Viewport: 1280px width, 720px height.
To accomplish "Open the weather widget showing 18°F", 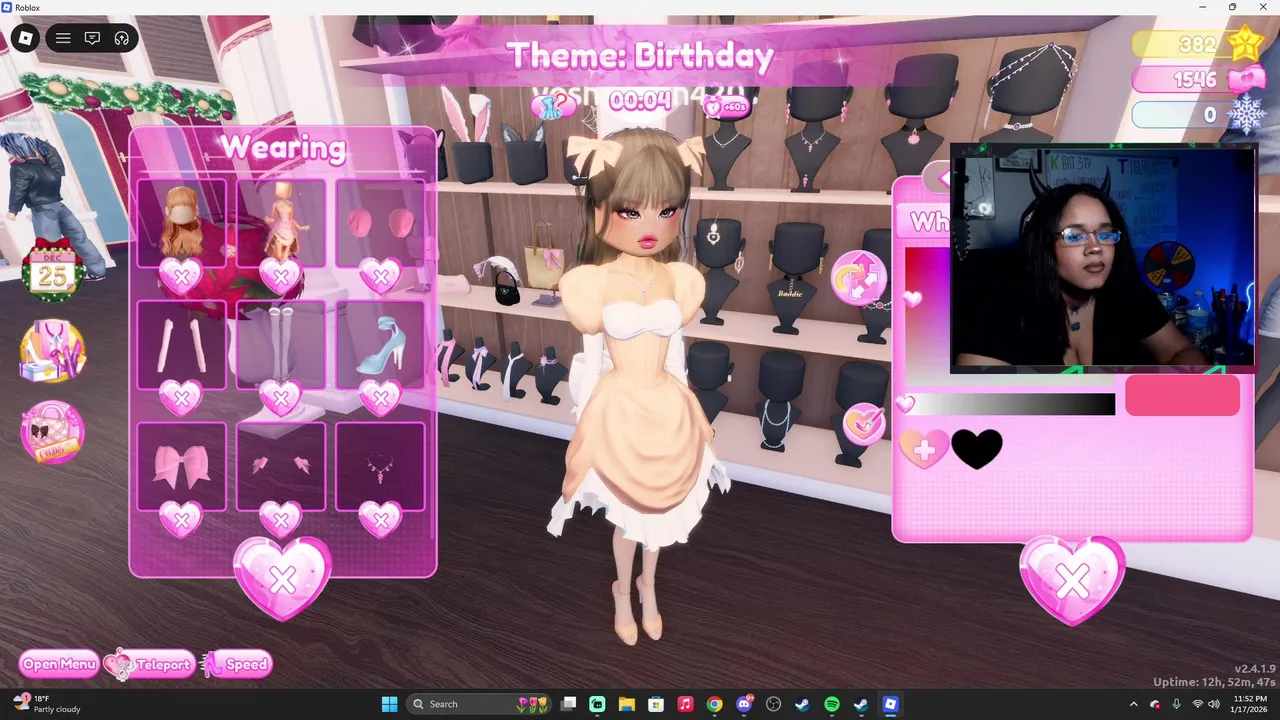I will point(48,704).
